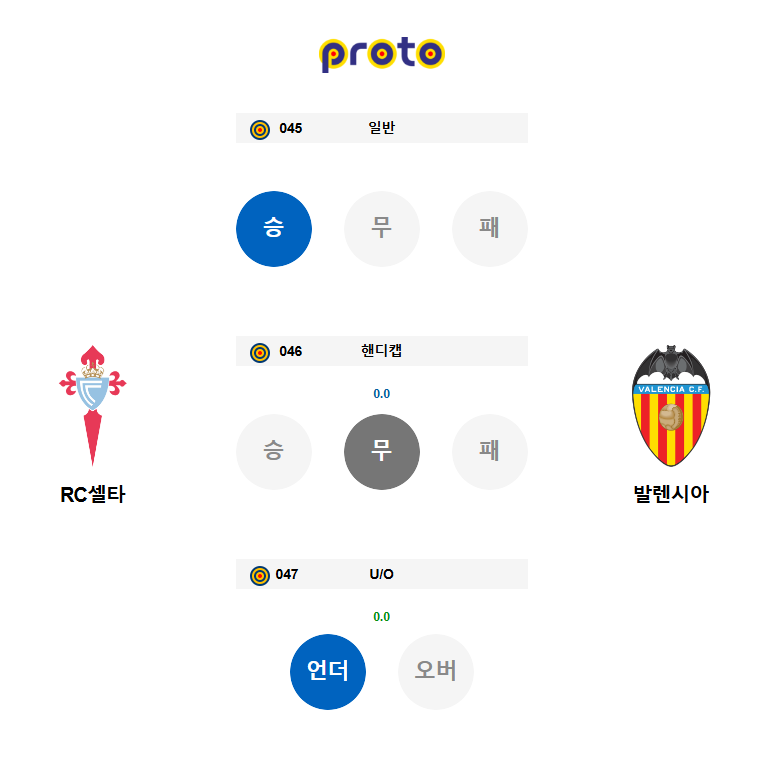
Task: Click the 046 핸디캡 header bar
Action: click(x=382, y=351)
